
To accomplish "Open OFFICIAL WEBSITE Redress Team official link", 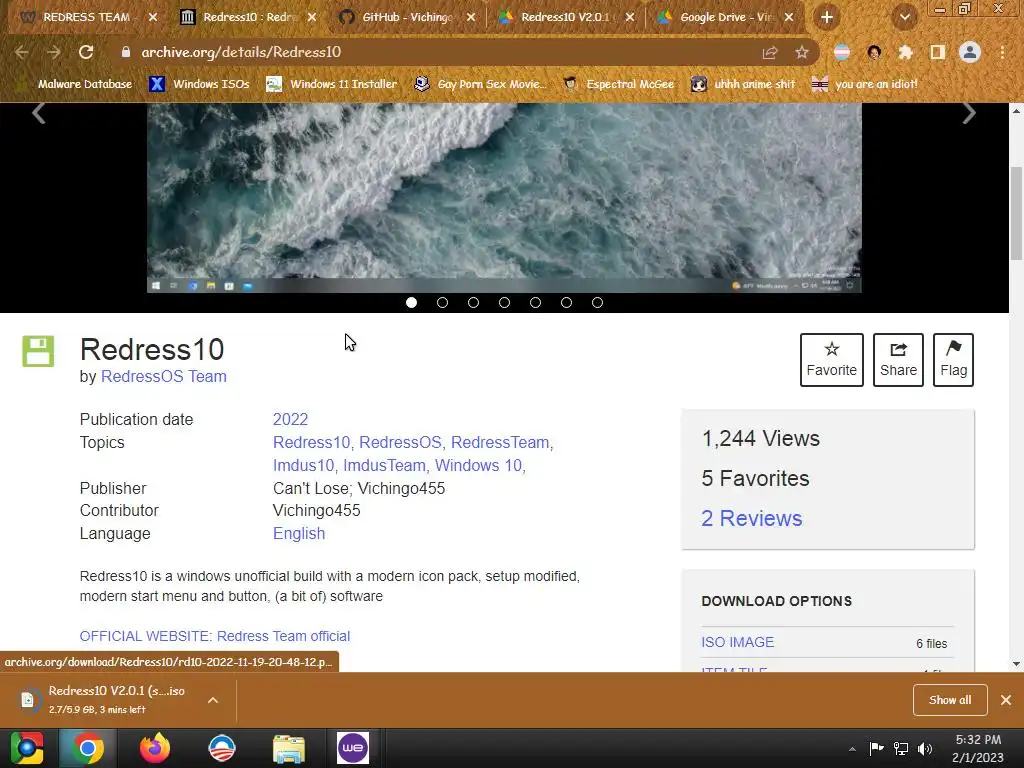I will [215, 636].
